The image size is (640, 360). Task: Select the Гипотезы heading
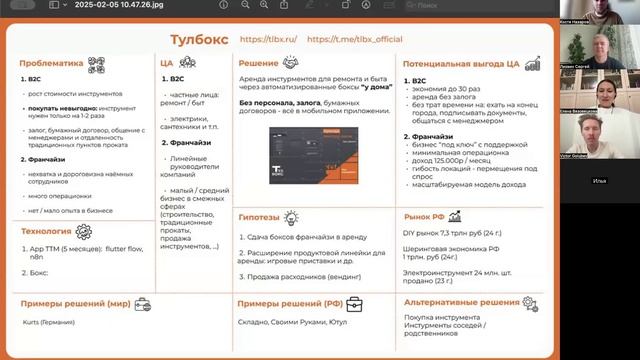point(259,218)
